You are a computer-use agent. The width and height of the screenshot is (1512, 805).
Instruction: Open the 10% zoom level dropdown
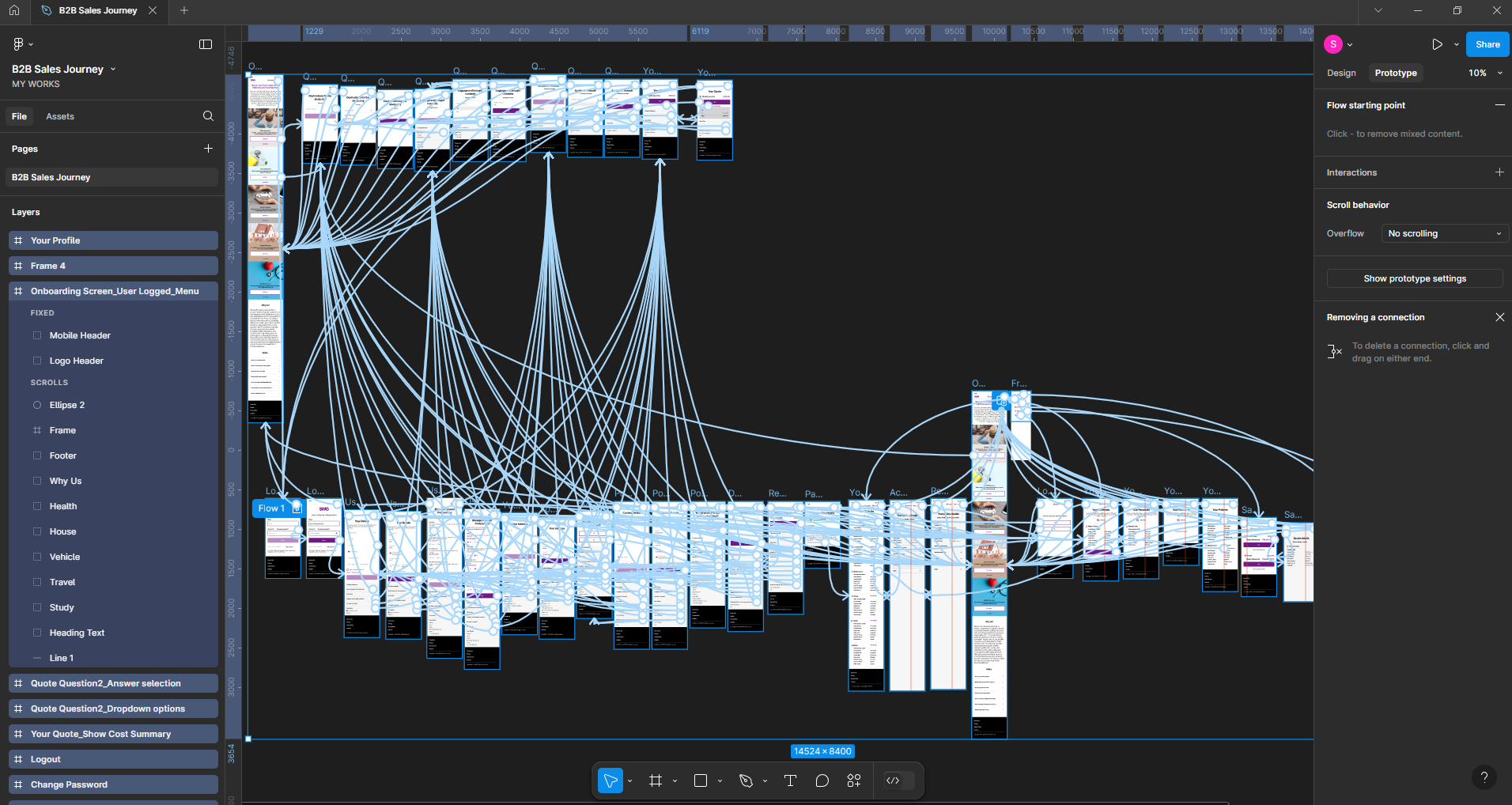[1484, 73]
